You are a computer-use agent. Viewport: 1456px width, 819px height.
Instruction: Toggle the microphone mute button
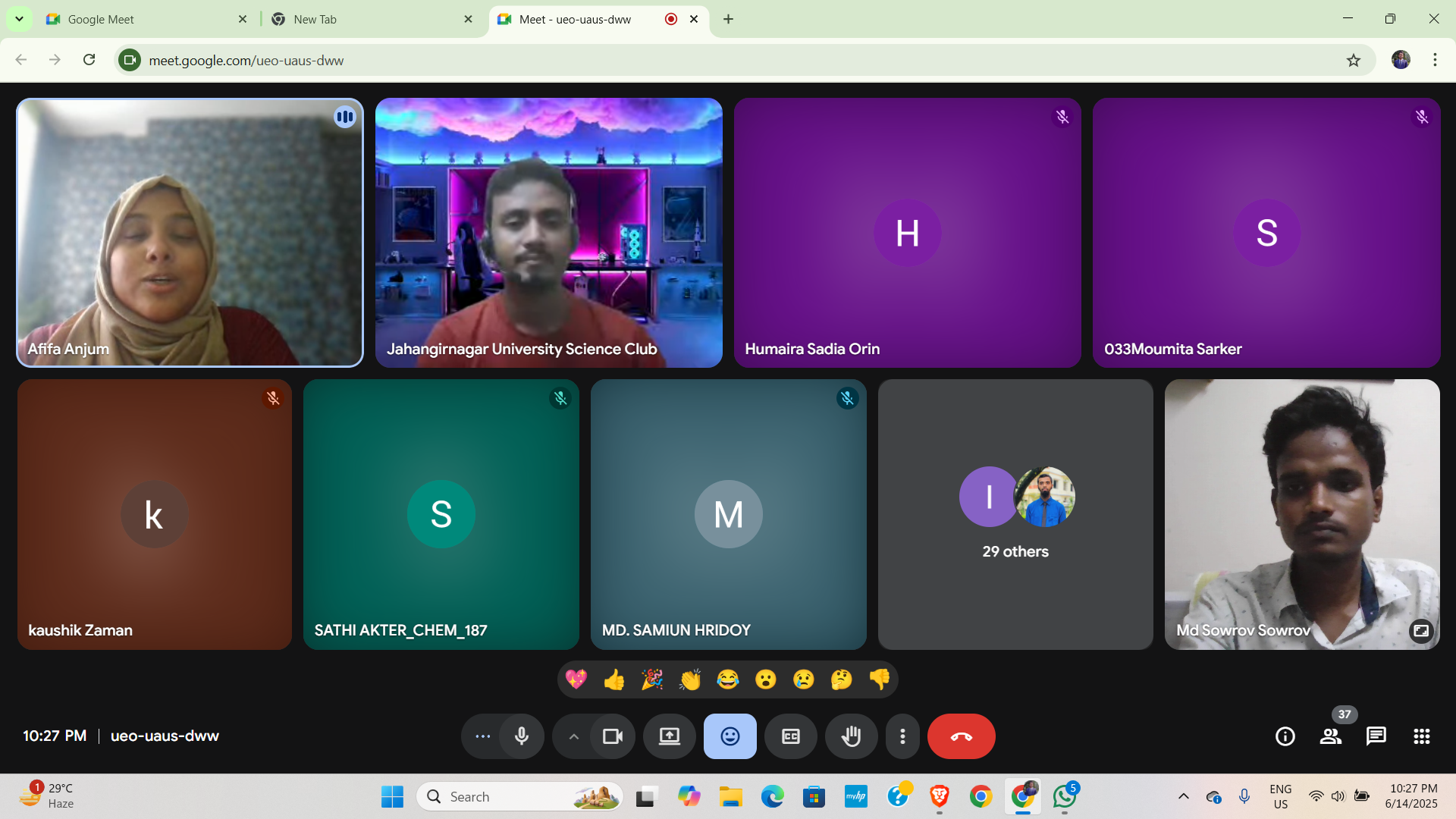tap(522, 736)
